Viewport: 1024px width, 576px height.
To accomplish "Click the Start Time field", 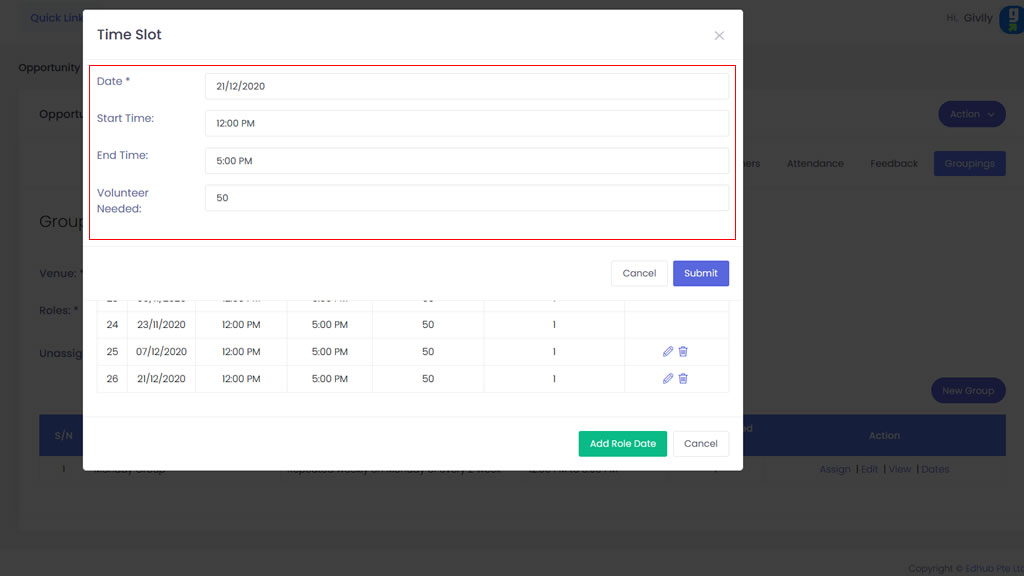I will coord(466,124).
